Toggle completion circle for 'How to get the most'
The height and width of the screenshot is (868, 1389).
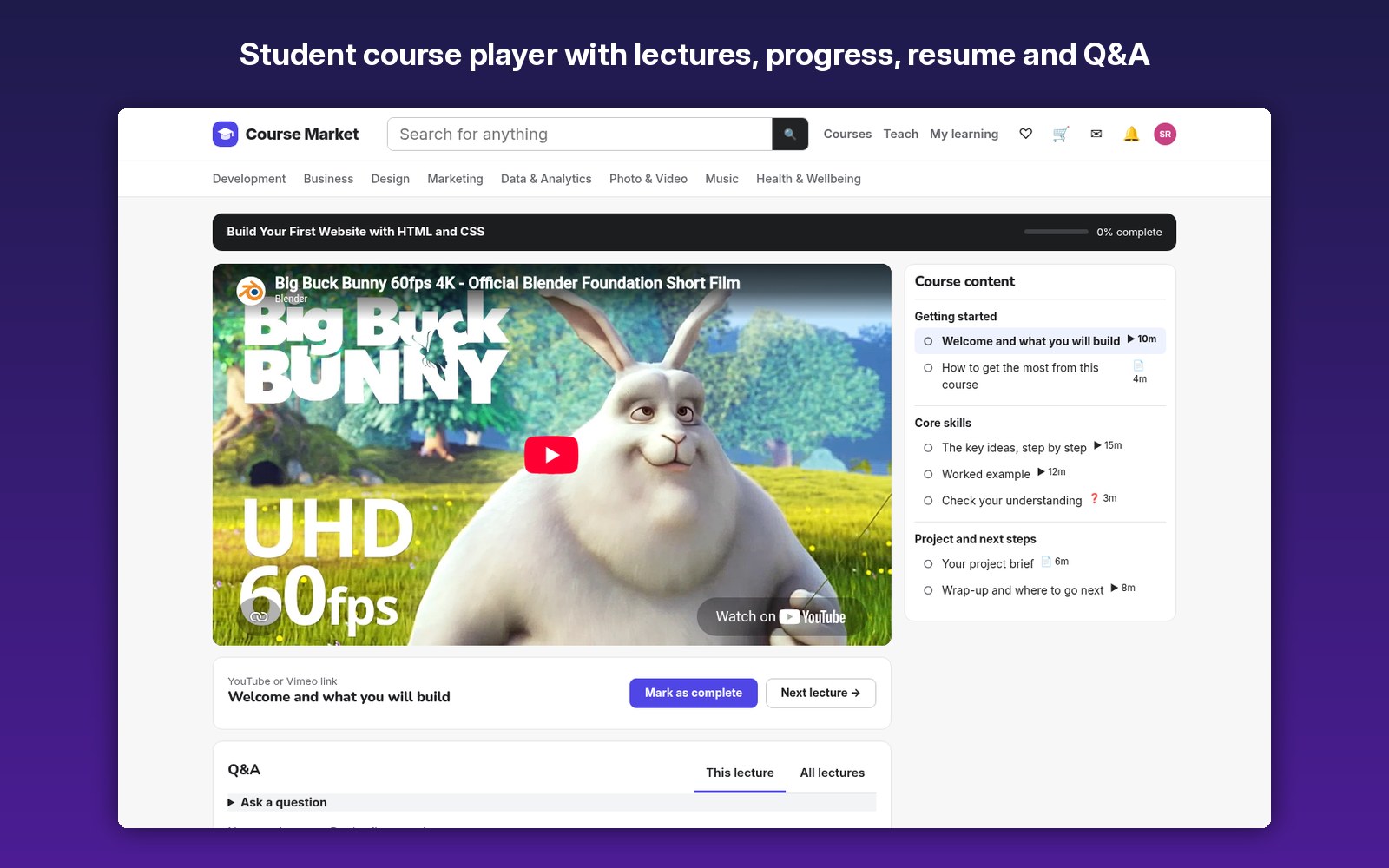[x=928, y=368]
